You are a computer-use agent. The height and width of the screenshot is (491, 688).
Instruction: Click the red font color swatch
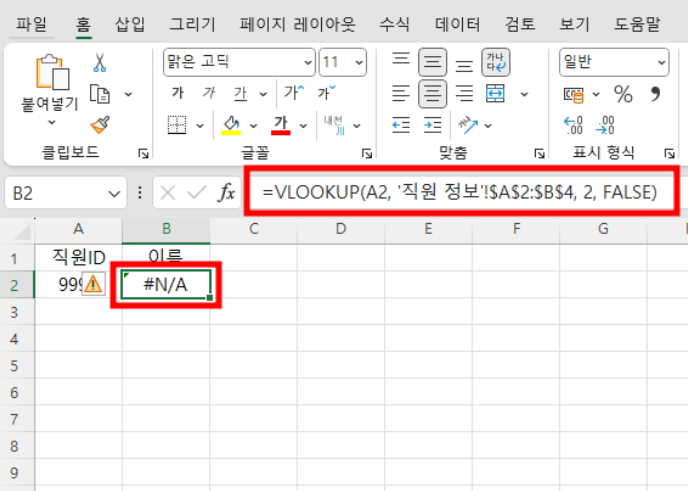click(x=281, y=125)
